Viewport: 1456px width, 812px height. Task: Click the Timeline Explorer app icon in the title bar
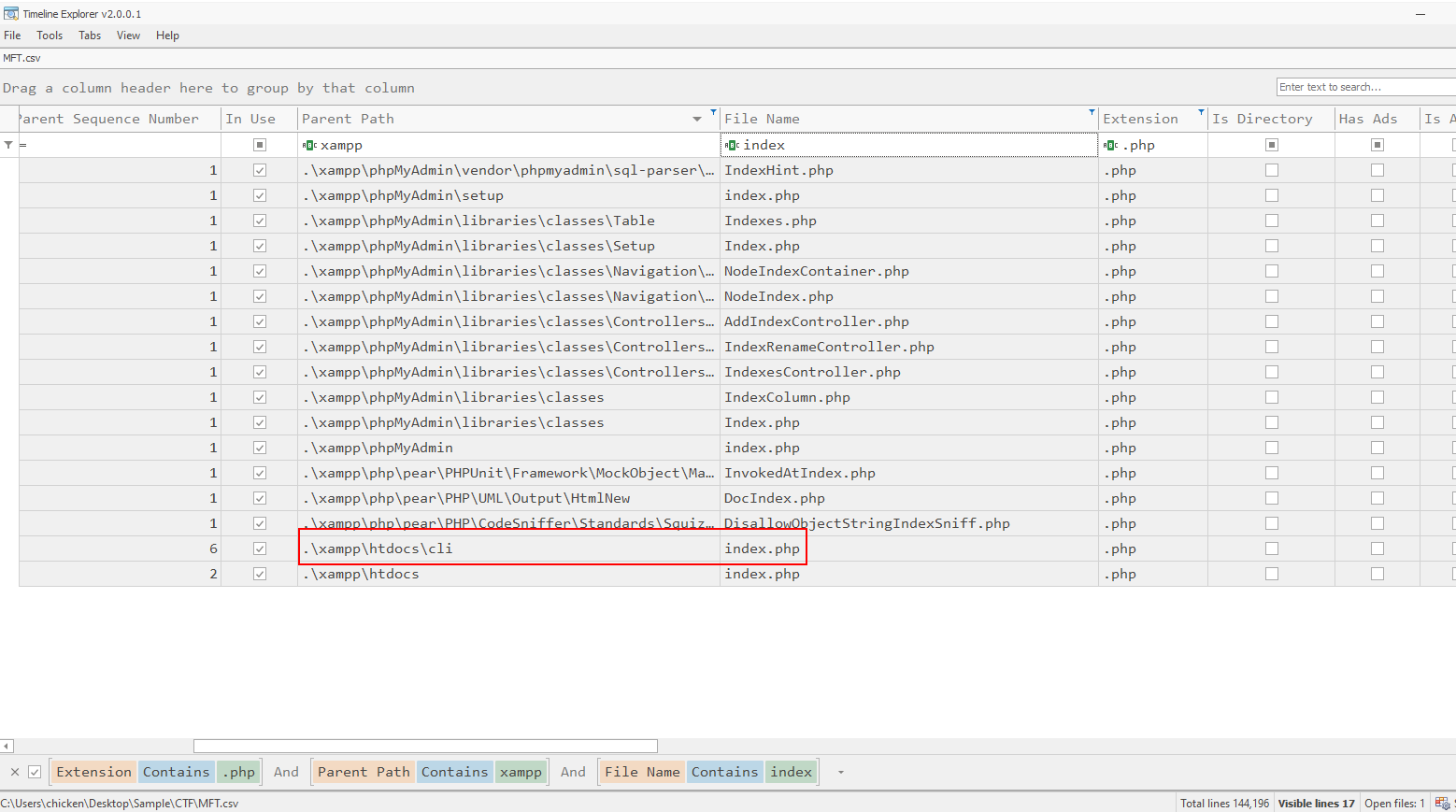pos(11,14)
